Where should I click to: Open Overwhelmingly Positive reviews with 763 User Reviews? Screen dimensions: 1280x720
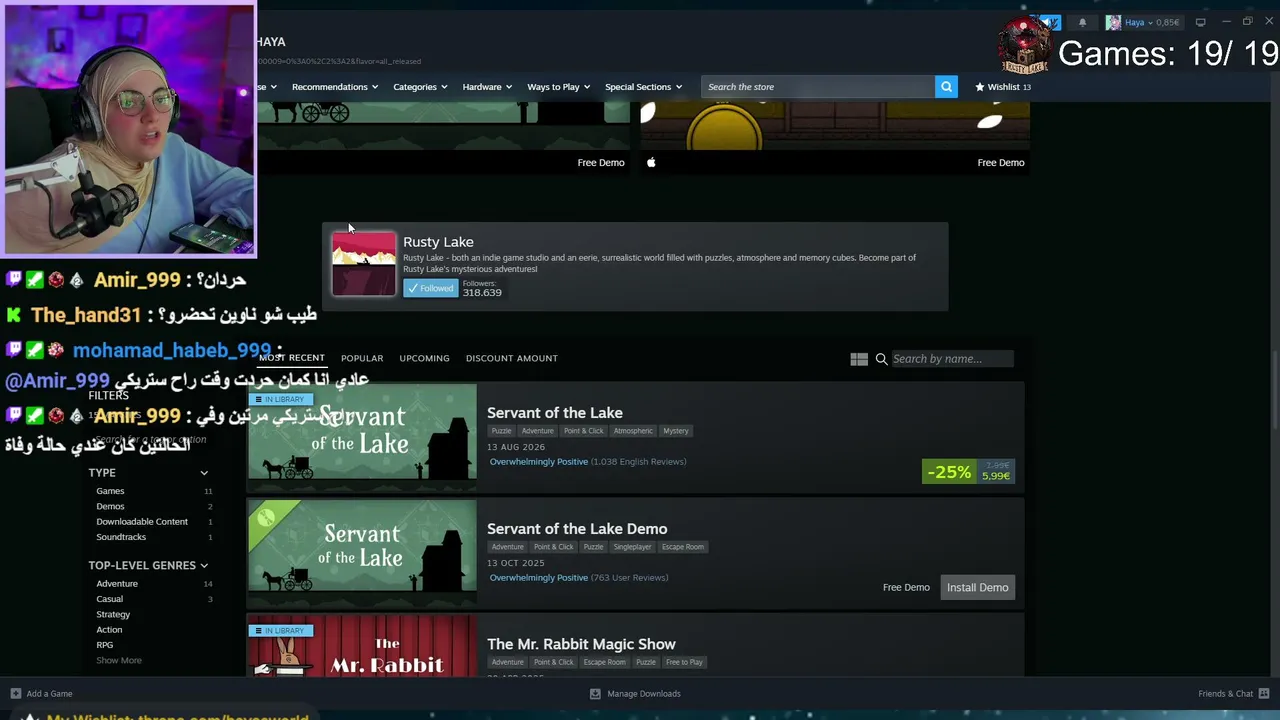579,578
